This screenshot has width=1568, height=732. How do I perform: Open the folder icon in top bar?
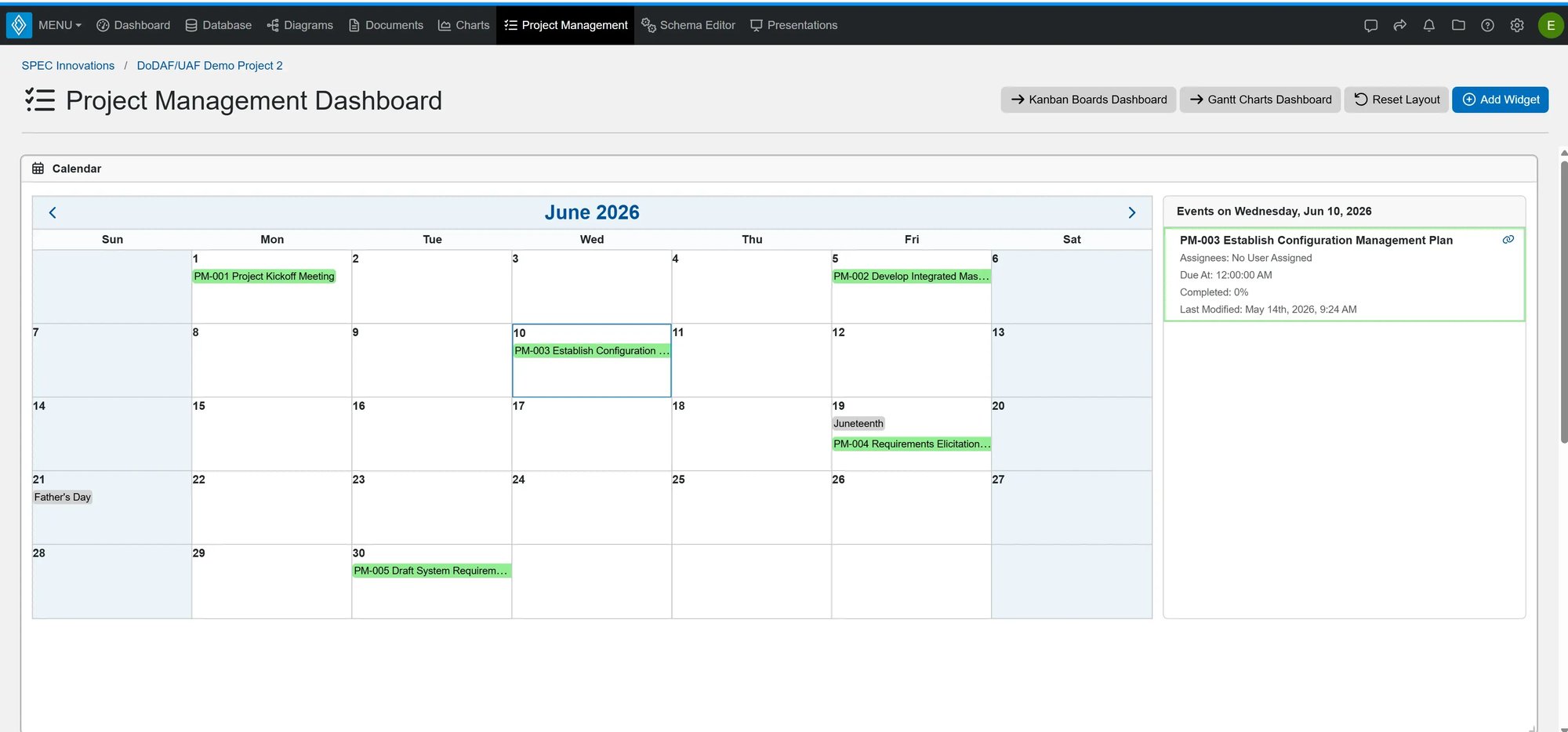(x=1458, y=25)
